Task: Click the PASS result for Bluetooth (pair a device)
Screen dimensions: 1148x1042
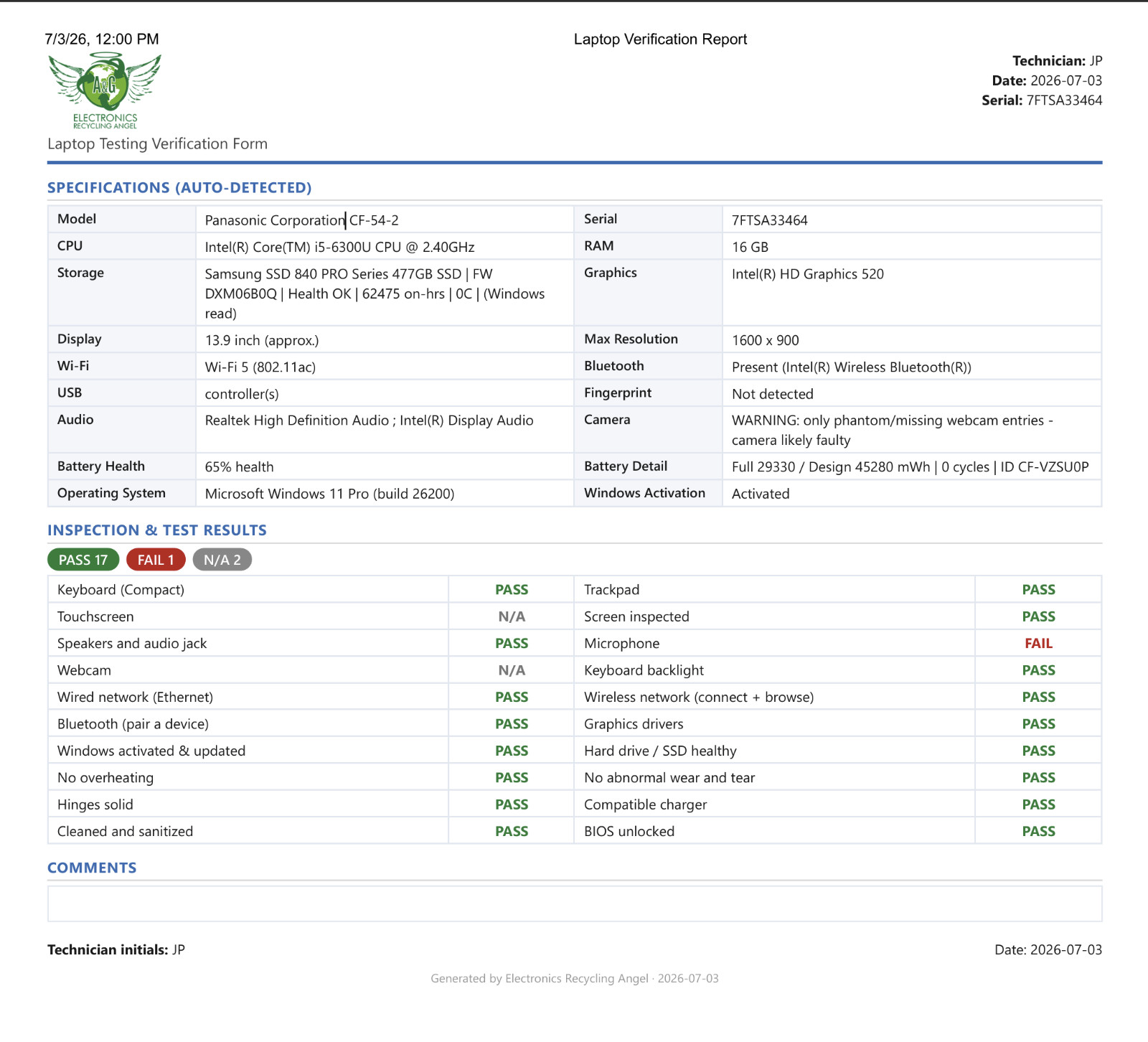Action: pyautogui.click(x=512, y=724)
